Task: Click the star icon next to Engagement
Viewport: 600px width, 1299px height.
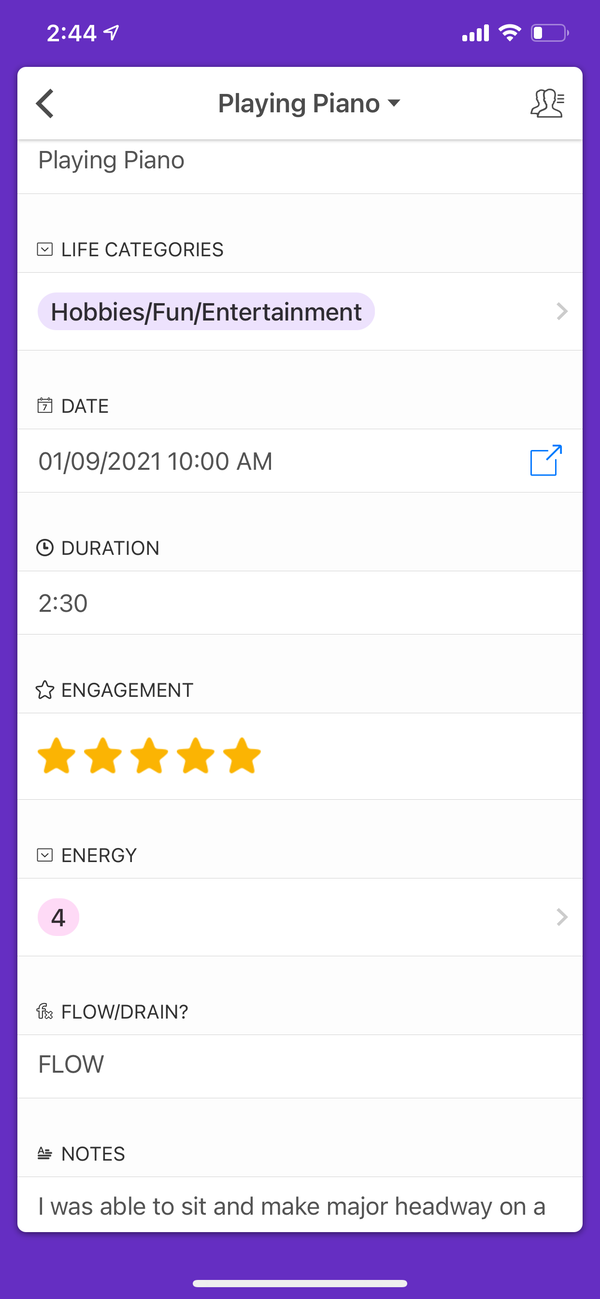Action: (44, 689)
